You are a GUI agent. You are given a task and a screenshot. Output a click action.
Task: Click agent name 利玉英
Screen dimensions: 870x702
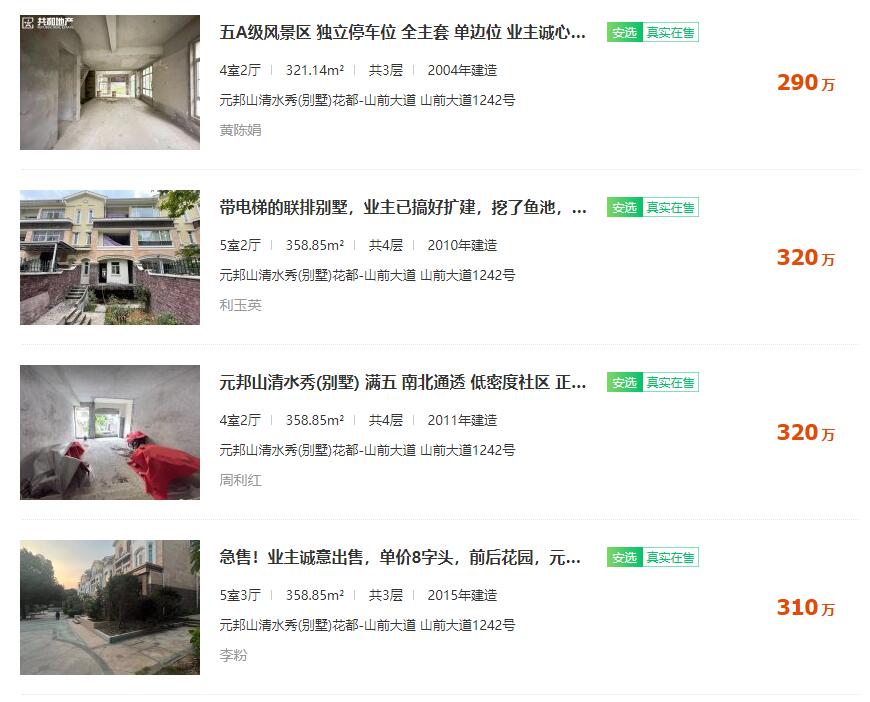pos(240,305)
